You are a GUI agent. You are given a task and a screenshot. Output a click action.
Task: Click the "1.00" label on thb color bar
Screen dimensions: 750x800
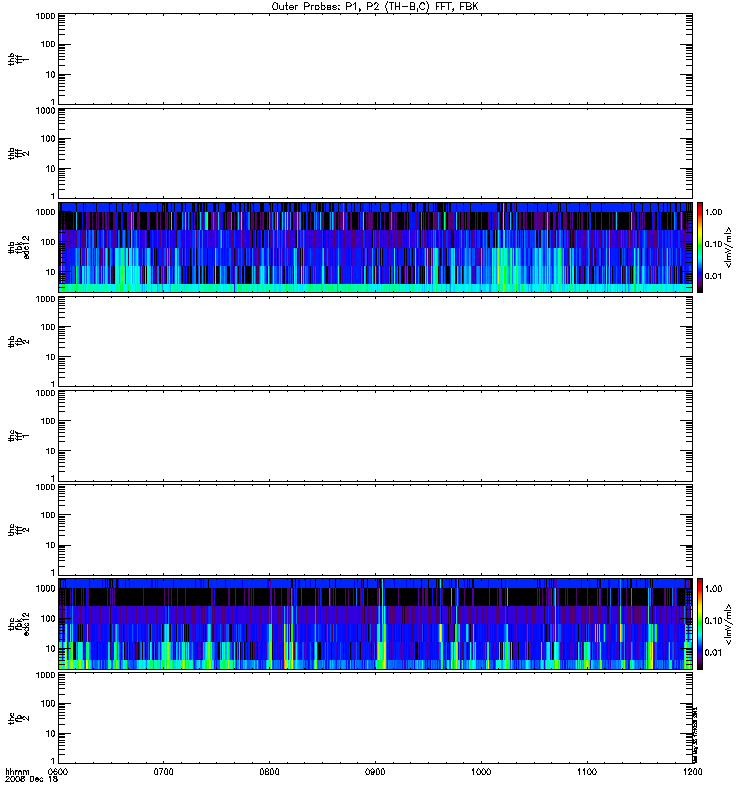(x=713, y=212)
